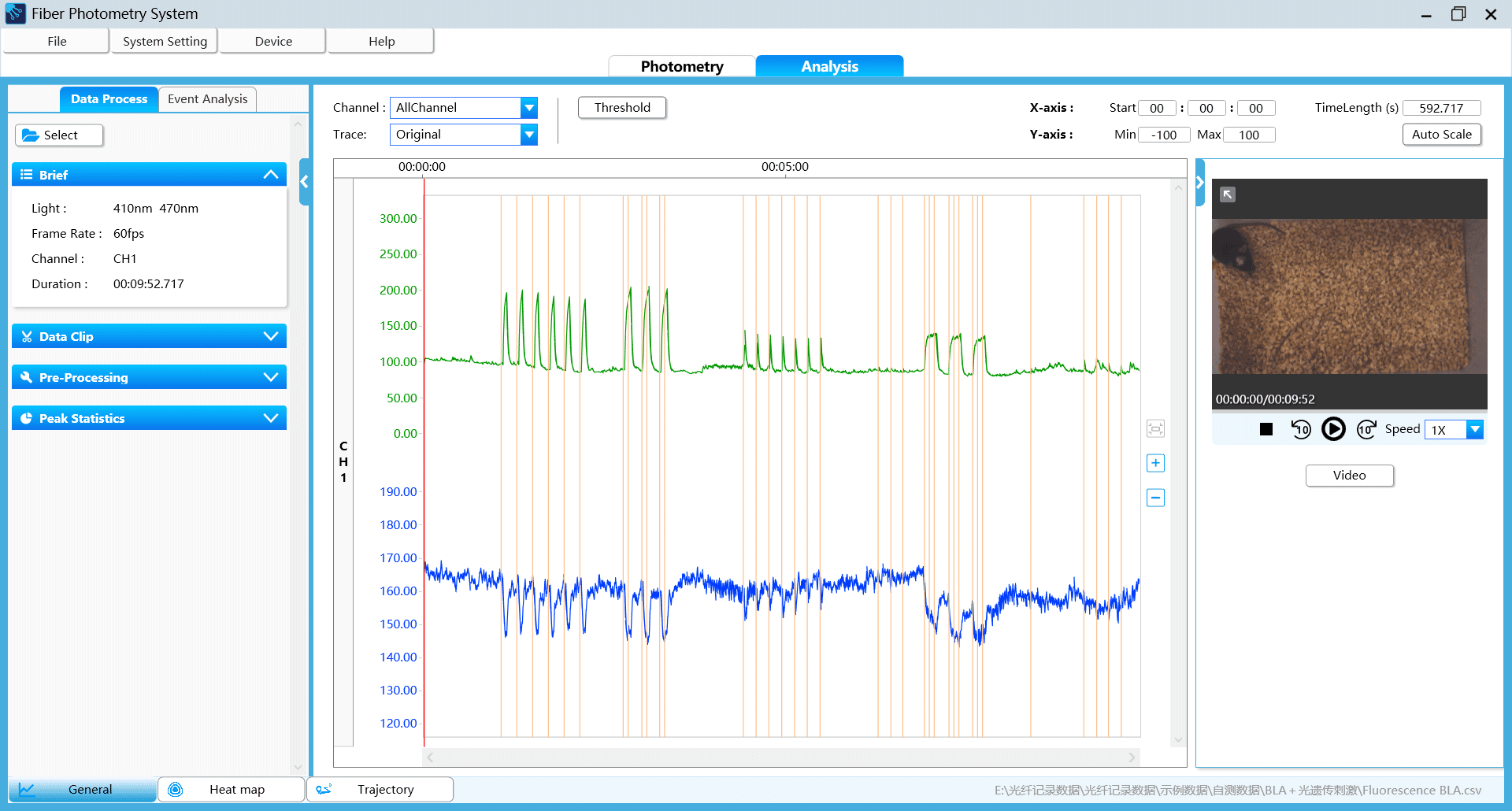This screenshot has height=811, width=1512.
Task: Click the fit-to-view icon beside the chart
Action: (1155, 428)
